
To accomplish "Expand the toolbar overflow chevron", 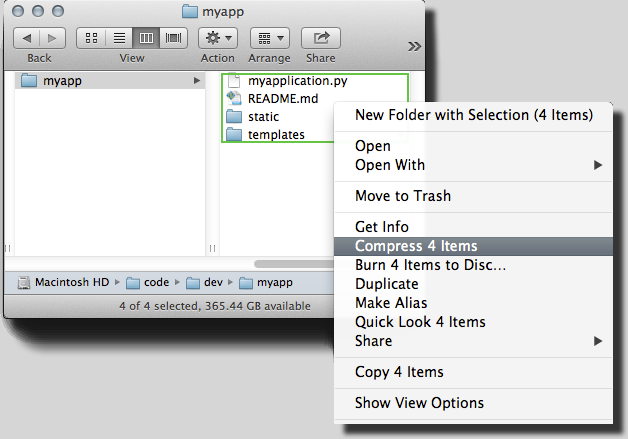I will click(x=414, y=46).
